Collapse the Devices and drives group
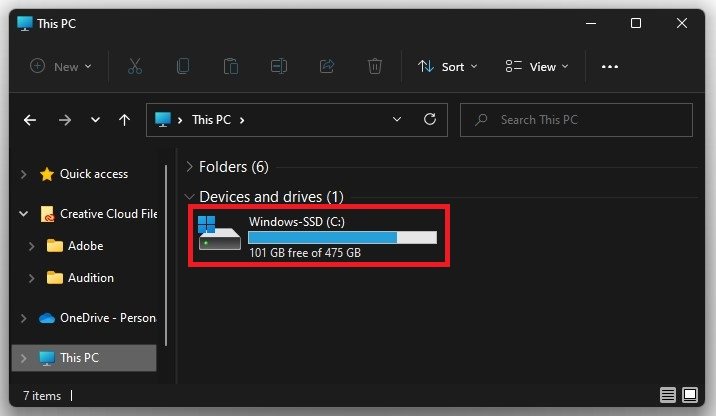The height and width of the screenshot is (416, 716). coord(190,197)
